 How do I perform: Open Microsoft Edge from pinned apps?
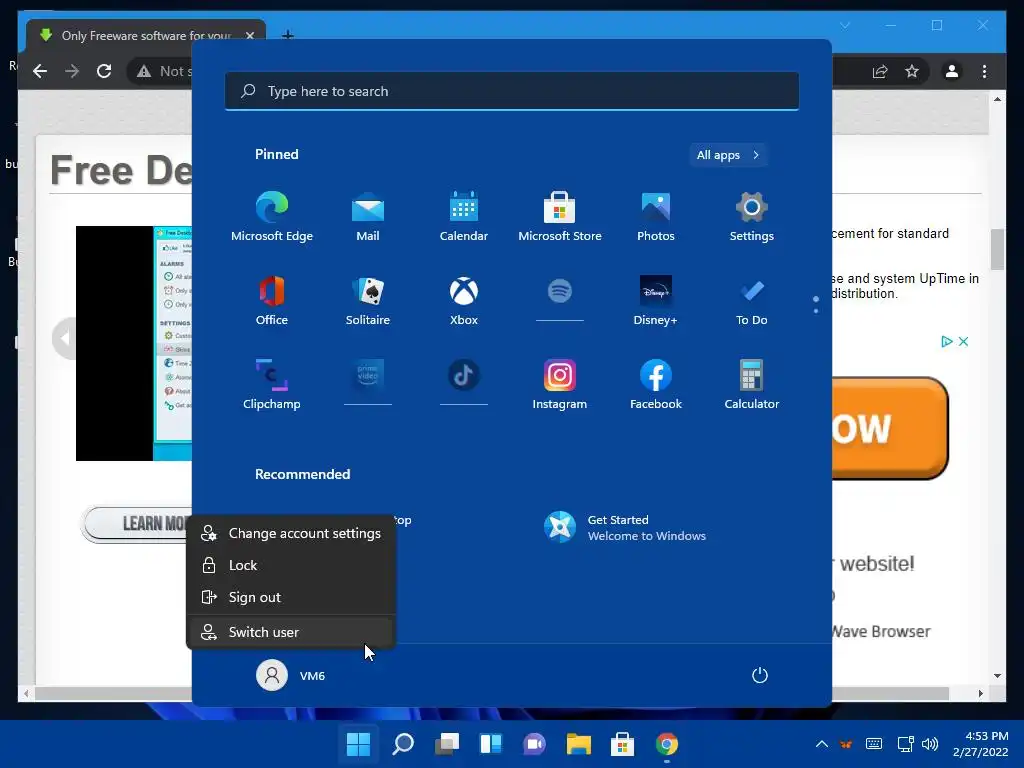click(272, 217)
